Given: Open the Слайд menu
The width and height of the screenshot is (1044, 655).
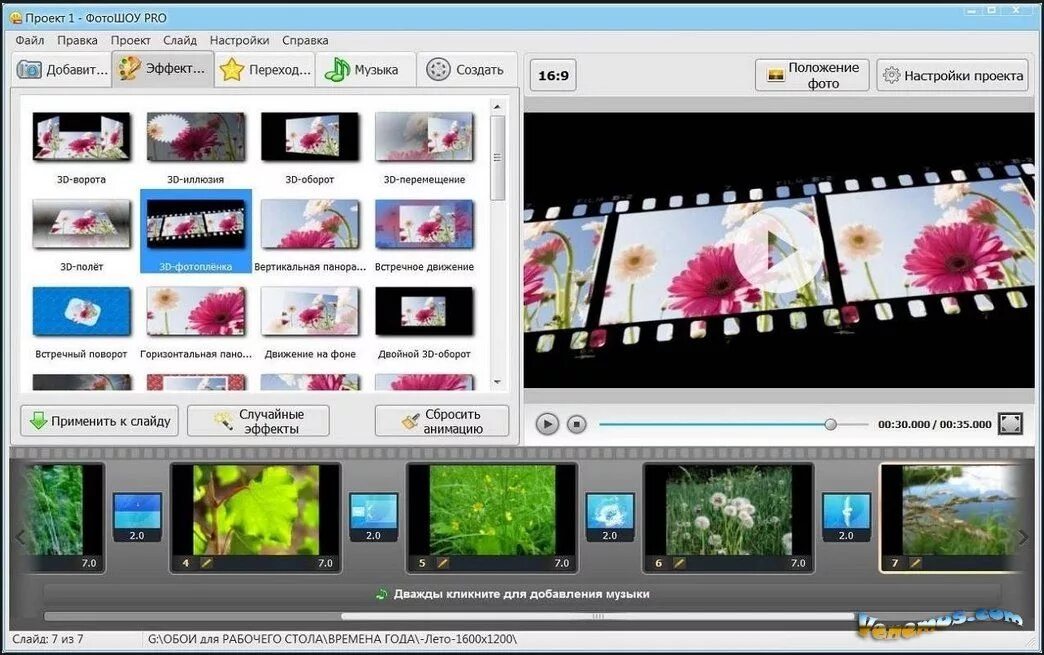Looking at the screenshot, I should coord(180,40).
